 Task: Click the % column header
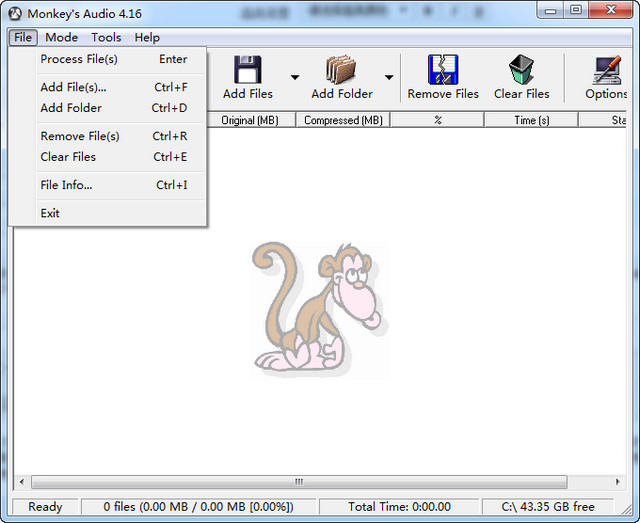pyautogui.click(x=438, y=120)
